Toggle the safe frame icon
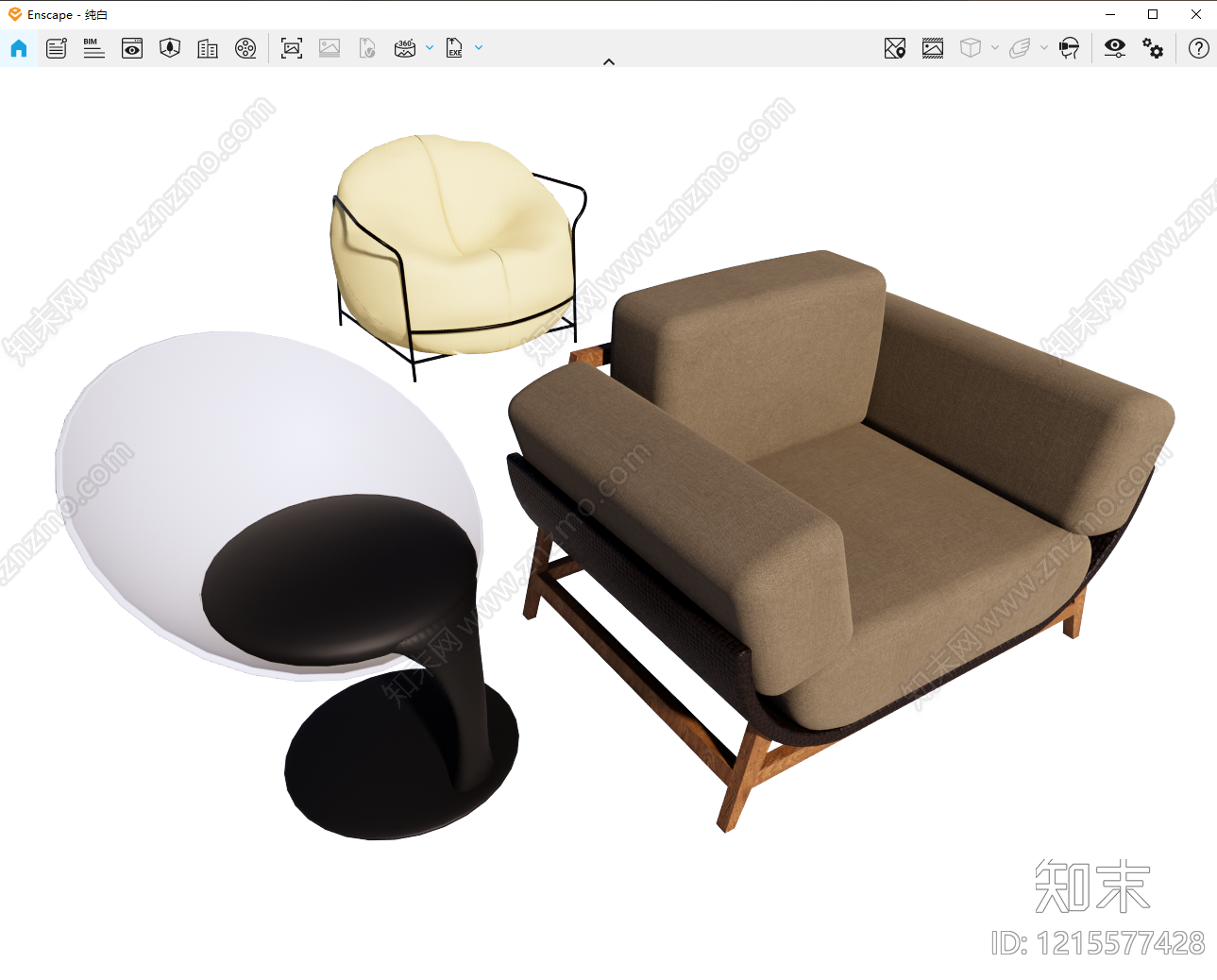This screenshot has width=1217, height=980. [933, 48]
